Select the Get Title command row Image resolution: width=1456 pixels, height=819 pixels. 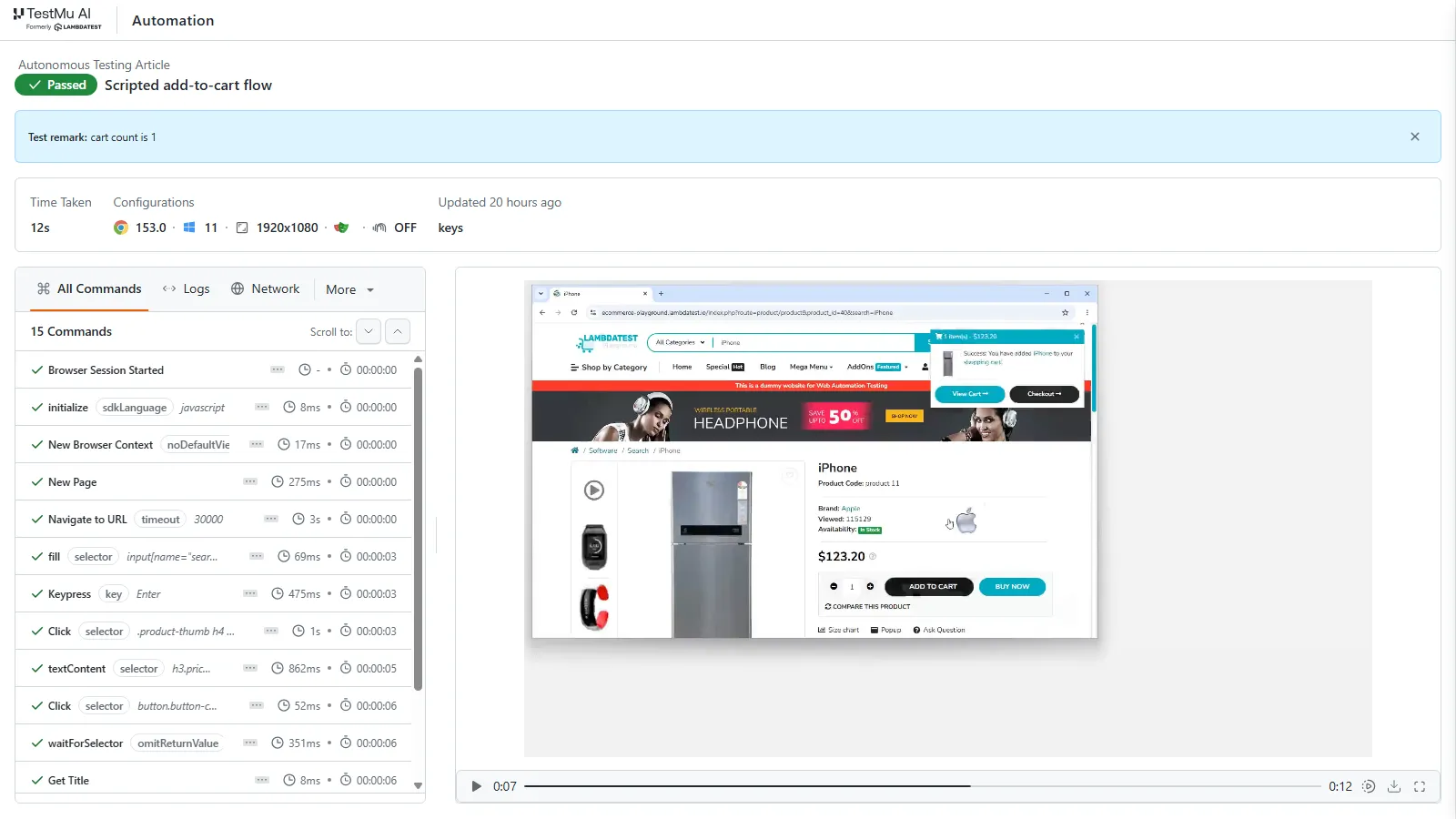pos(214,780)
